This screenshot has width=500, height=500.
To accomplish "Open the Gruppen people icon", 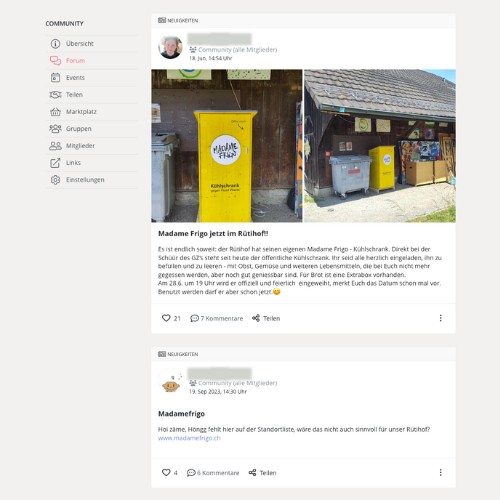I will [55, 129].
